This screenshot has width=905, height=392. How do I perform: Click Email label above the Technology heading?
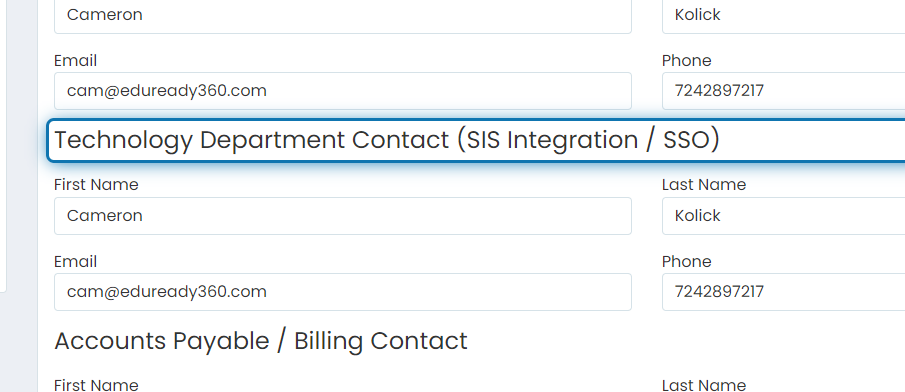coord(76,61)
